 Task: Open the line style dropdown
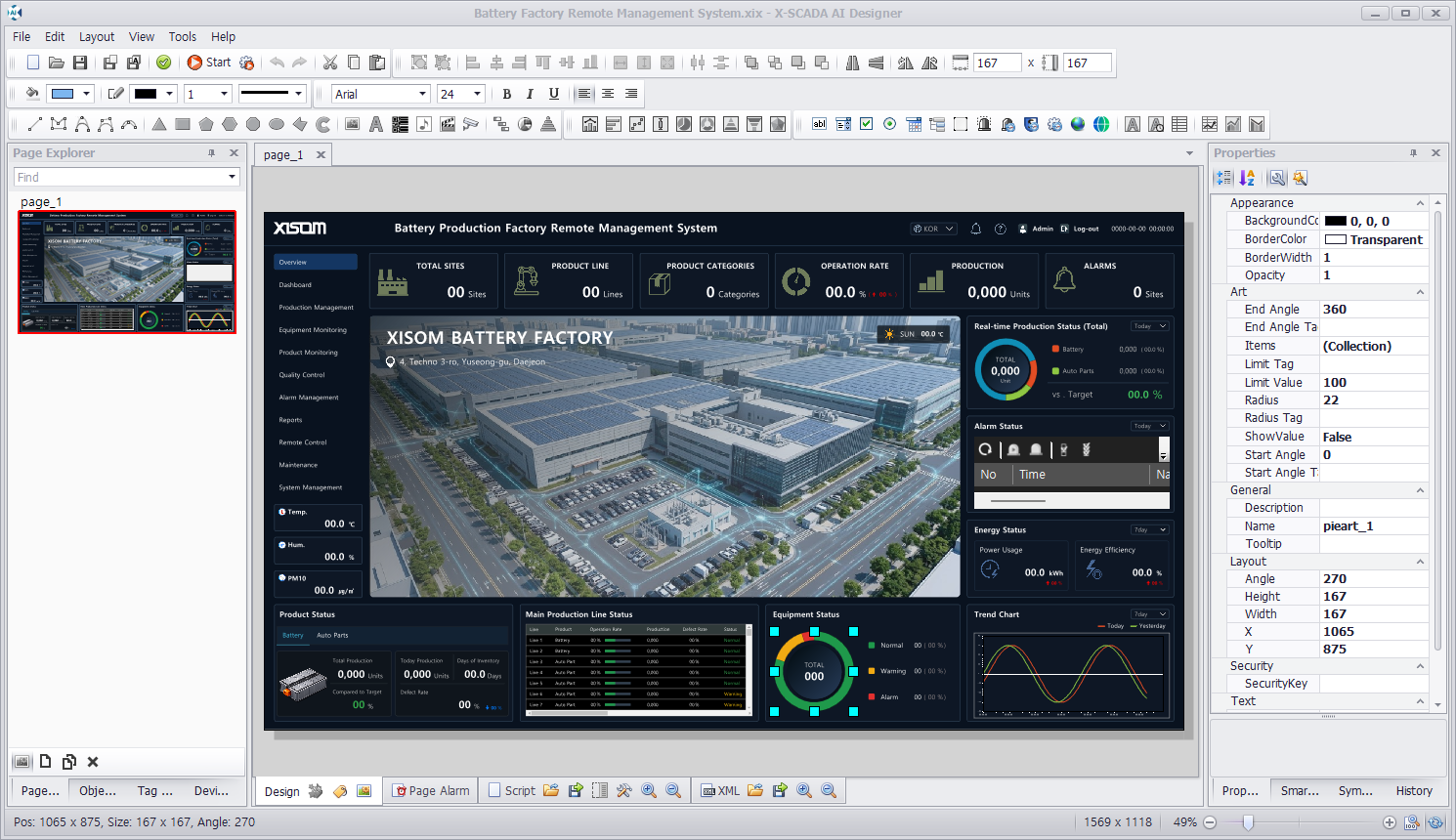(x=299, y=94)
